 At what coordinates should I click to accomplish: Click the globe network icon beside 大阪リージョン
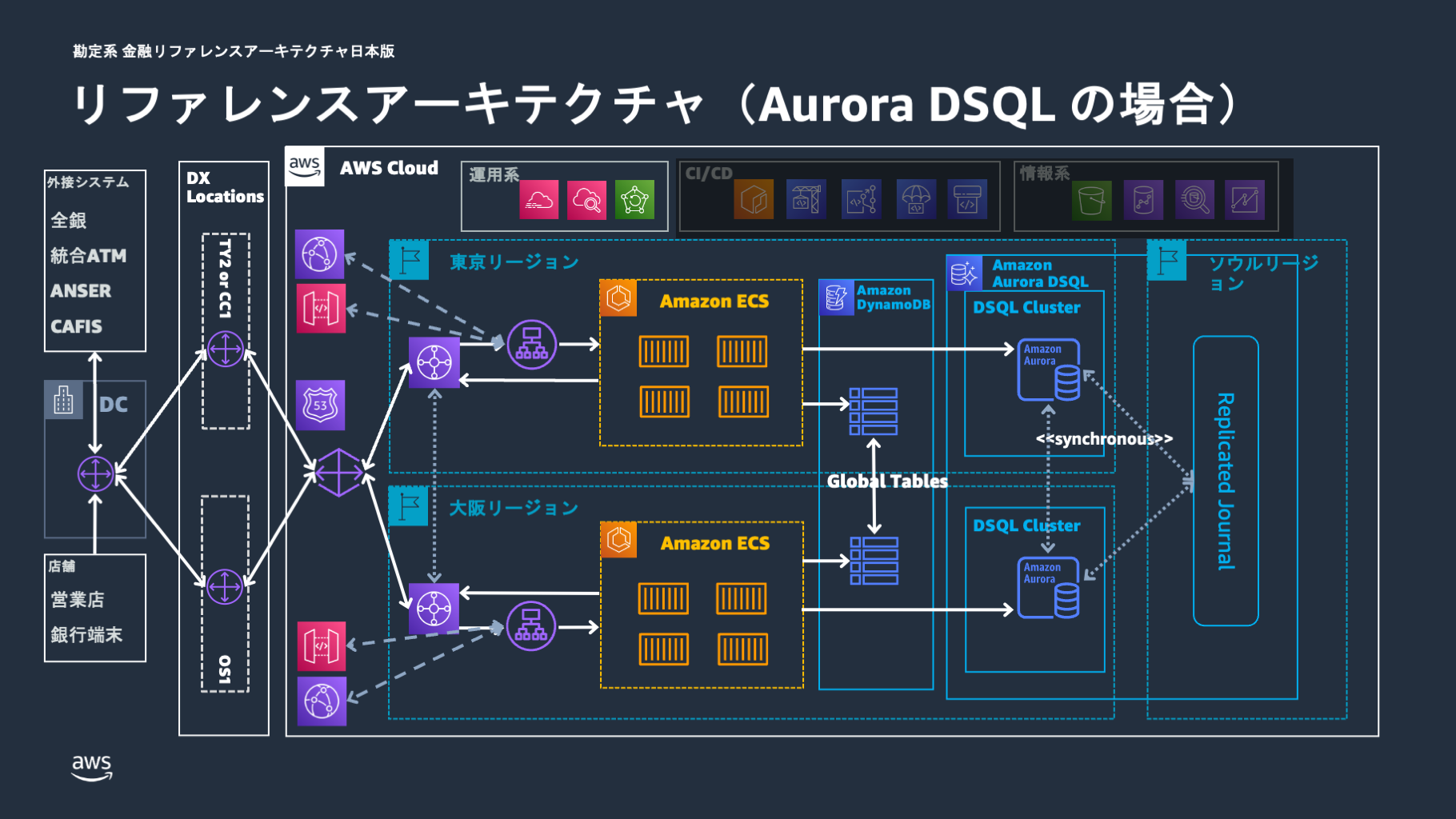coord(322,701)
